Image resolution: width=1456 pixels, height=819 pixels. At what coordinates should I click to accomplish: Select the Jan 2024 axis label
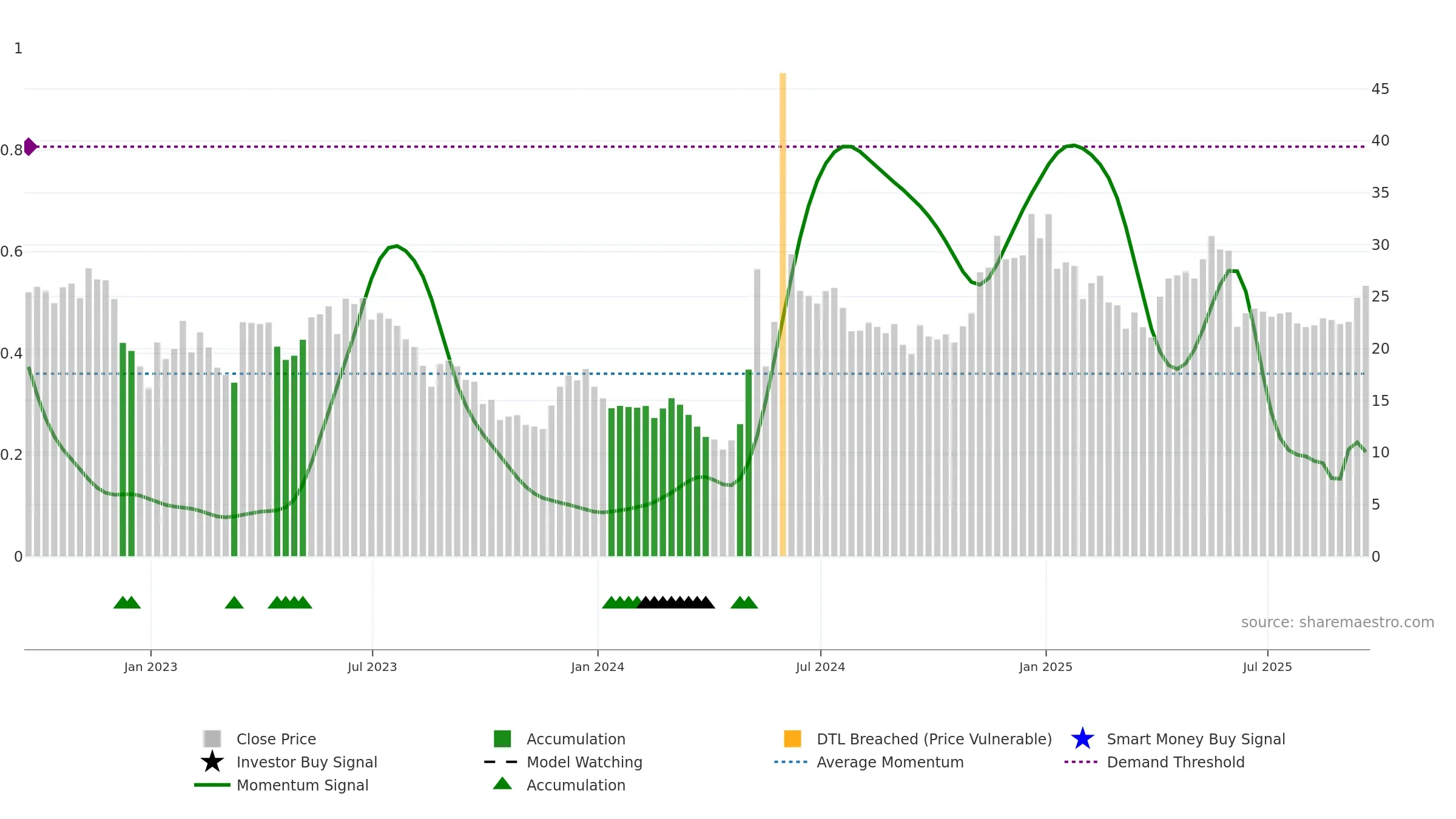click(x=598, y=667)
